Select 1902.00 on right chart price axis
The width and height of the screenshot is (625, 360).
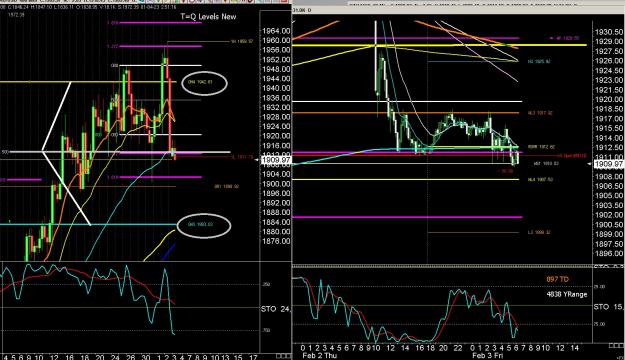[x=609, y=215]
